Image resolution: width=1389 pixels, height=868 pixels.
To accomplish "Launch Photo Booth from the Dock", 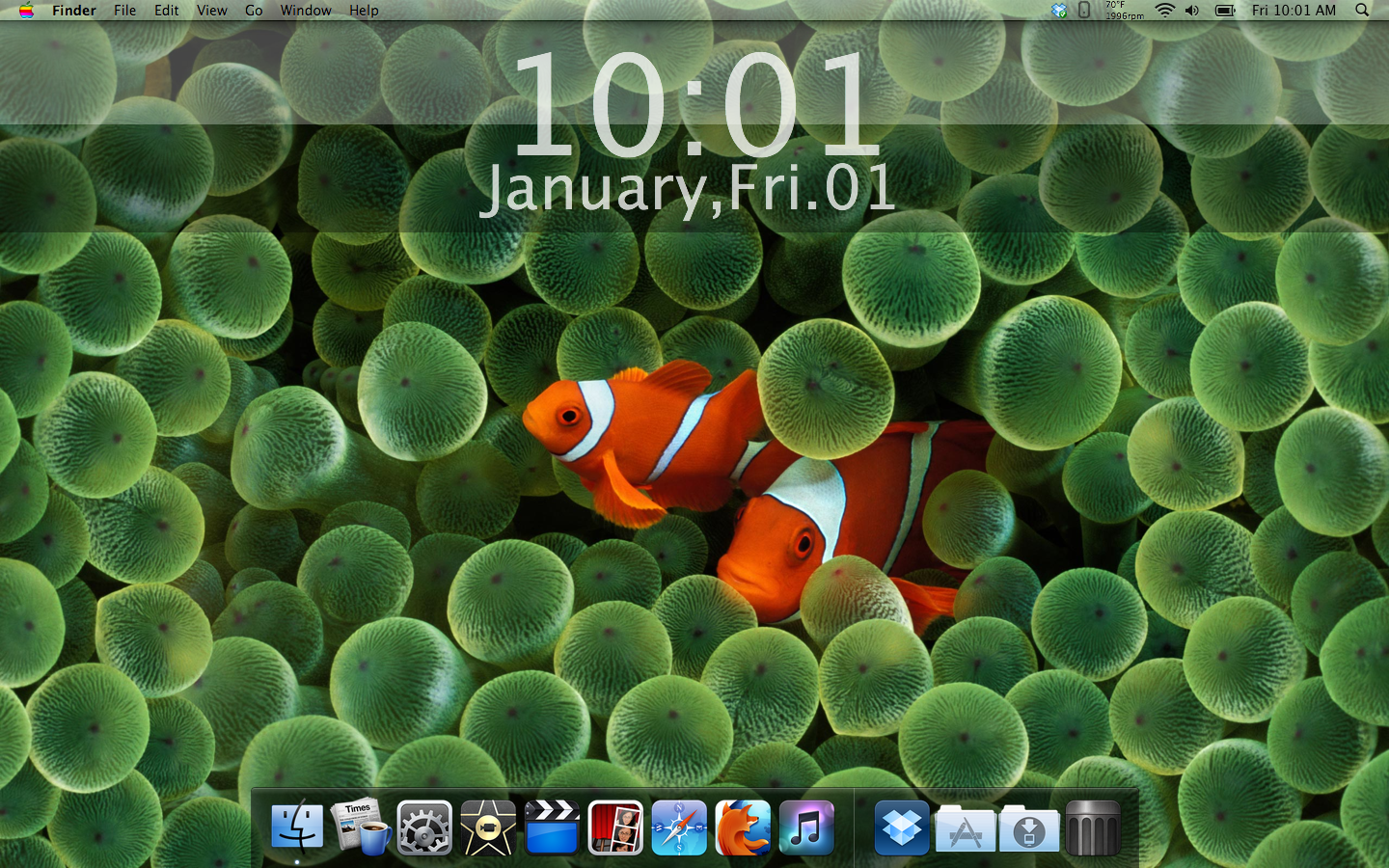I will (615, 827).
